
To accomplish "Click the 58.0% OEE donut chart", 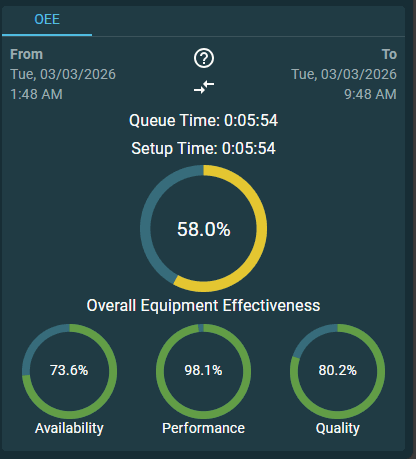I will pos(203,229).
